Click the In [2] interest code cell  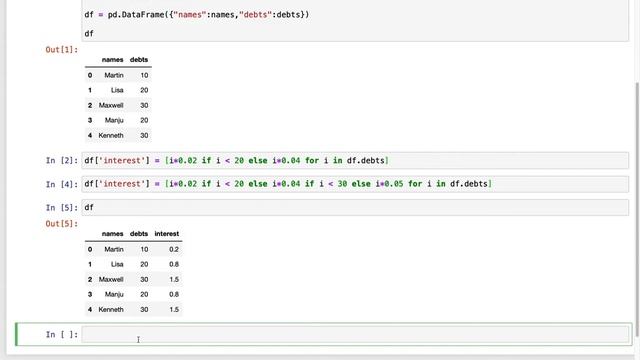355,160
